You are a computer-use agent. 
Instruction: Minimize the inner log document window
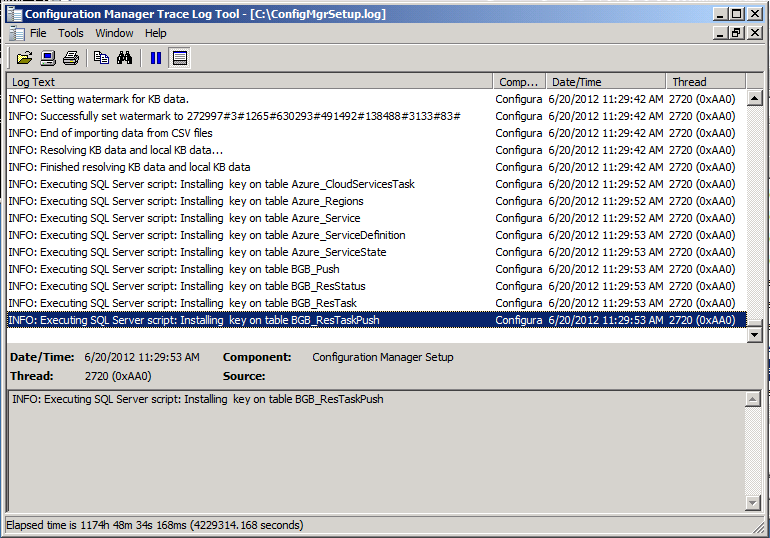click(720, 33)
